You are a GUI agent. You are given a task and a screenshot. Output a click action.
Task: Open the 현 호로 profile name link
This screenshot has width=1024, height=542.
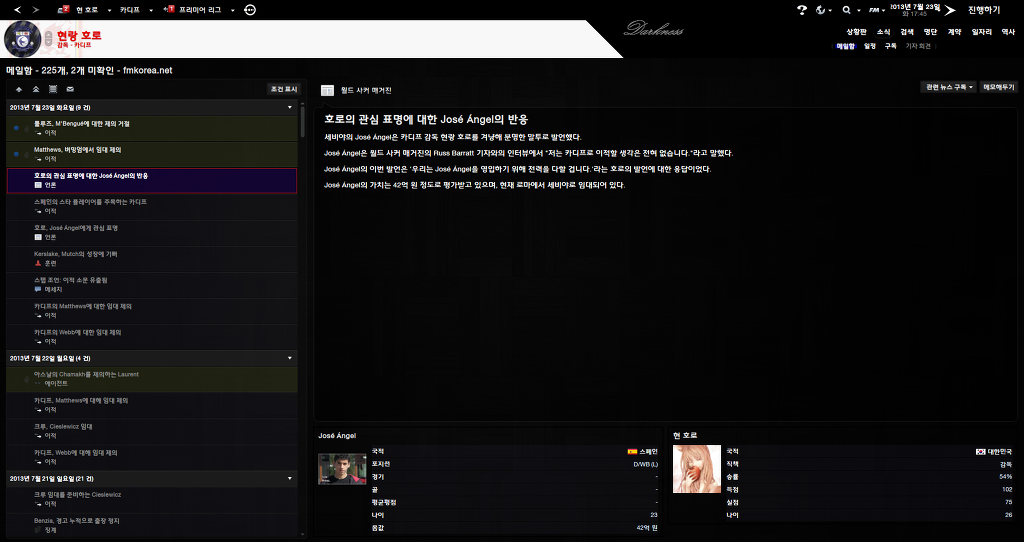point(686,436)
